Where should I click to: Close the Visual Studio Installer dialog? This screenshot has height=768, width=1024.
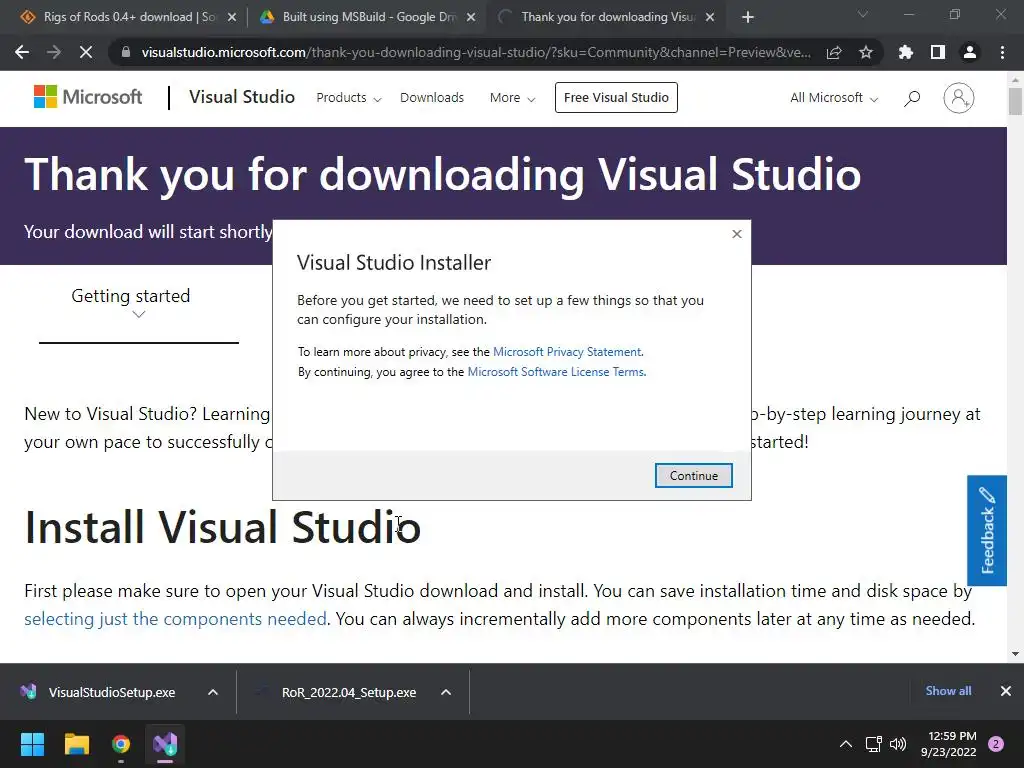[x=737, y=234]
